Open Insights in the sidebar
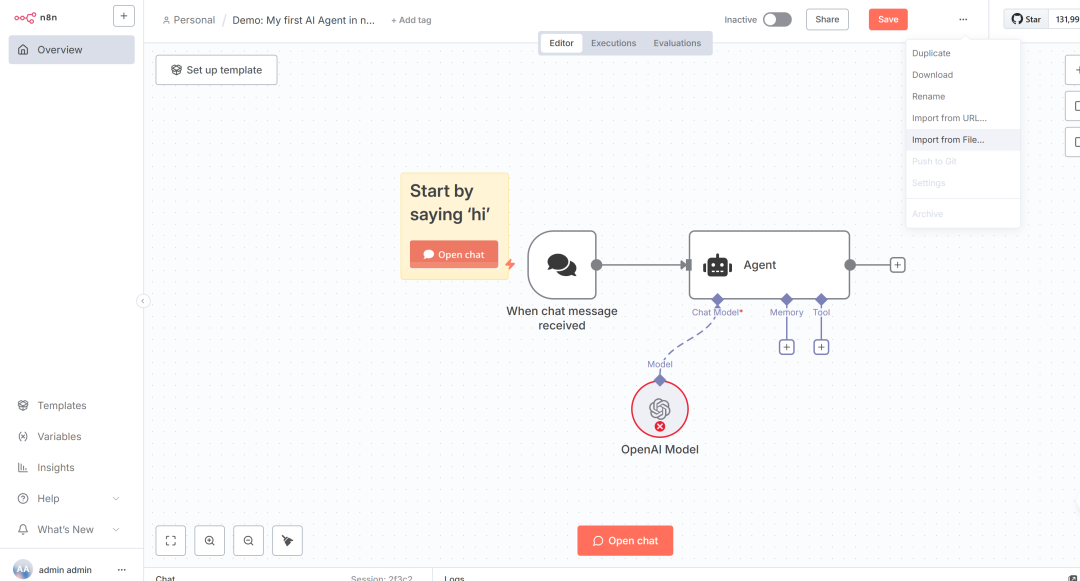 coord(56,467)
